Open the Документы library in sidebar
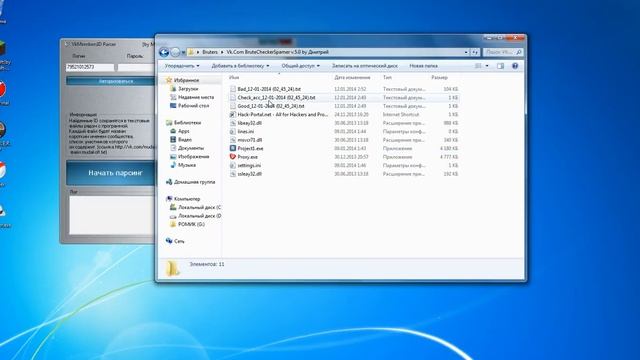 191,148
